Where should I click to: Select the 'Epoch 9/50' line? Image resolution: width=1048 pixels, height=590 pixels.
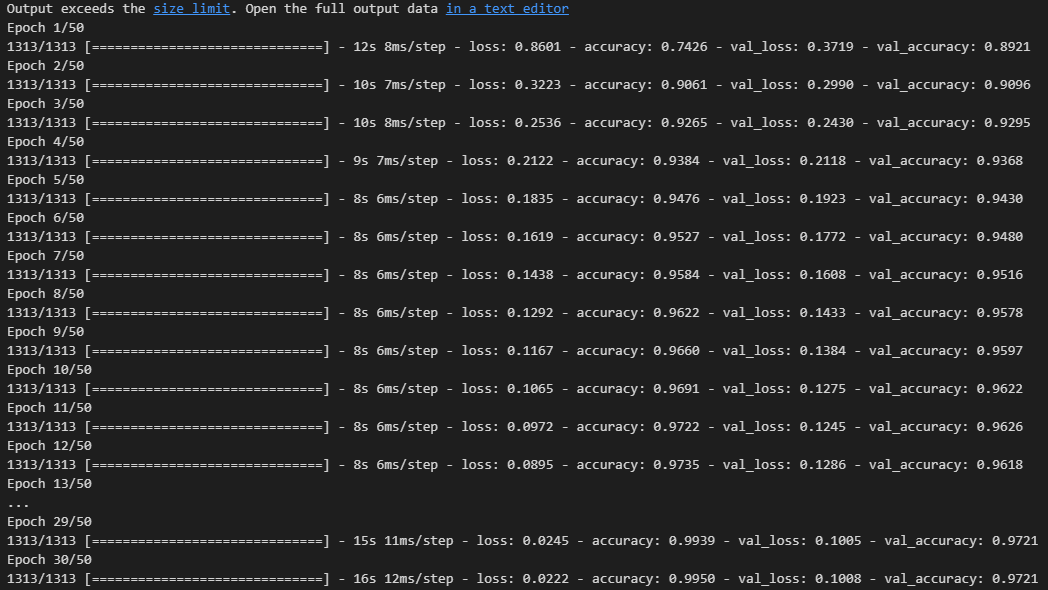(45, 332)
